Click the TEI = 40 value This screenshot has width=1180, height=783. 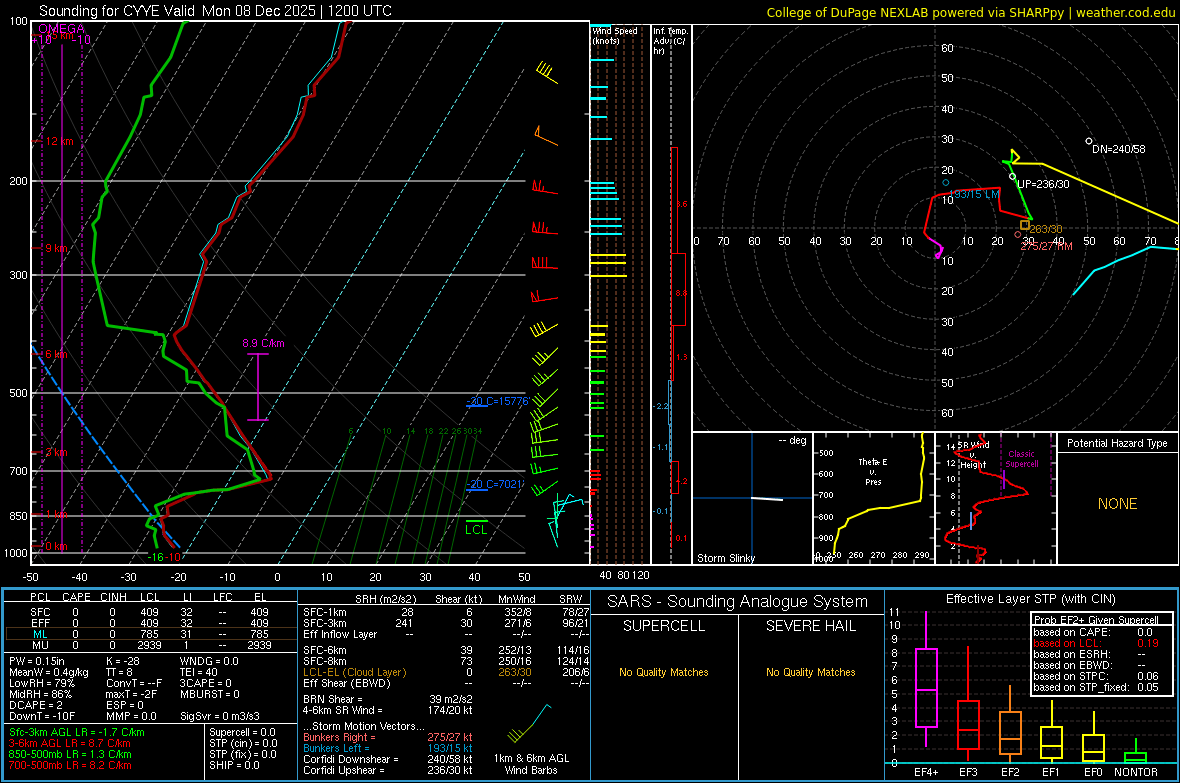pos(199,672)
